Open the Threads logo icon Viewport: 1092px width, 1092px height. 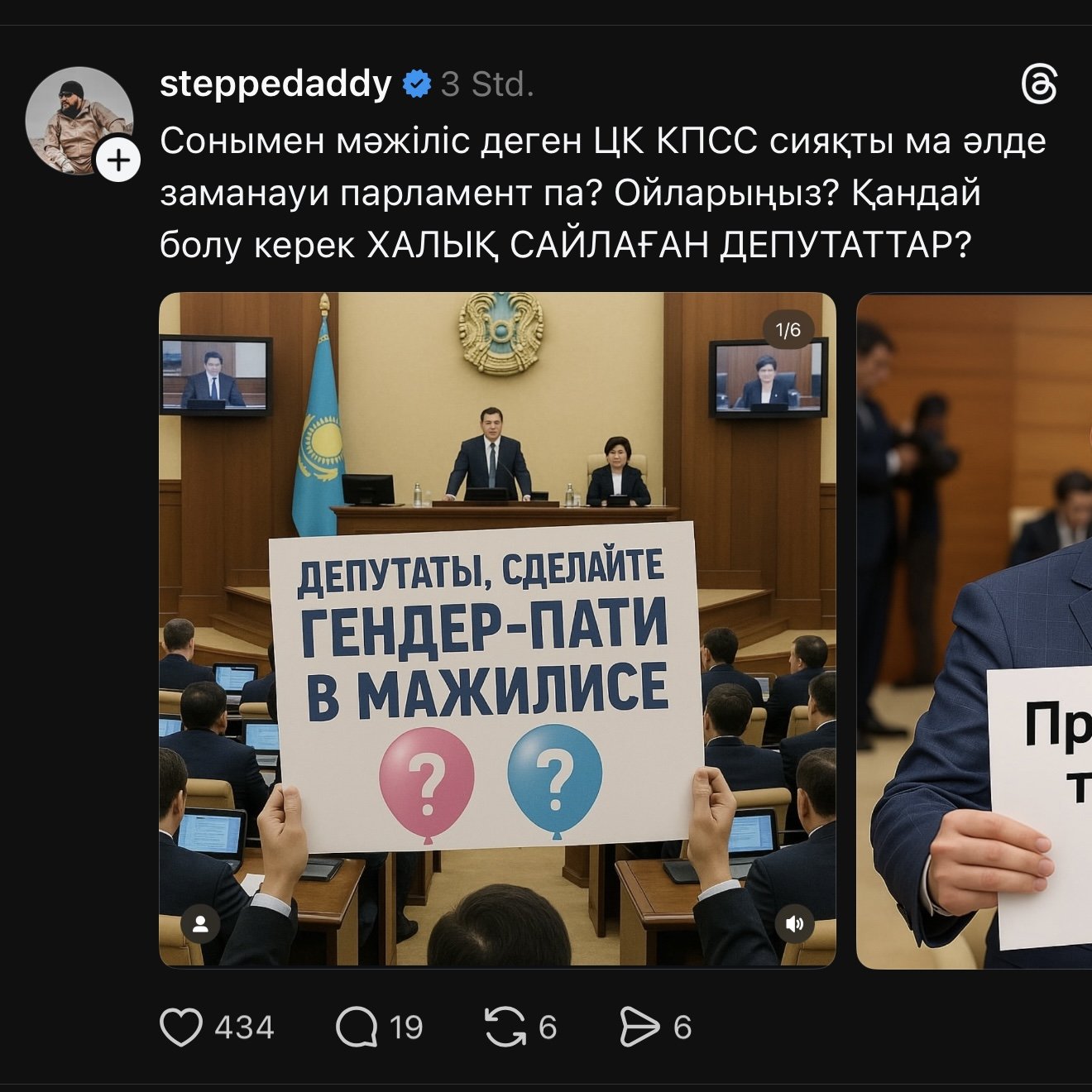[x=1039, y=85]
